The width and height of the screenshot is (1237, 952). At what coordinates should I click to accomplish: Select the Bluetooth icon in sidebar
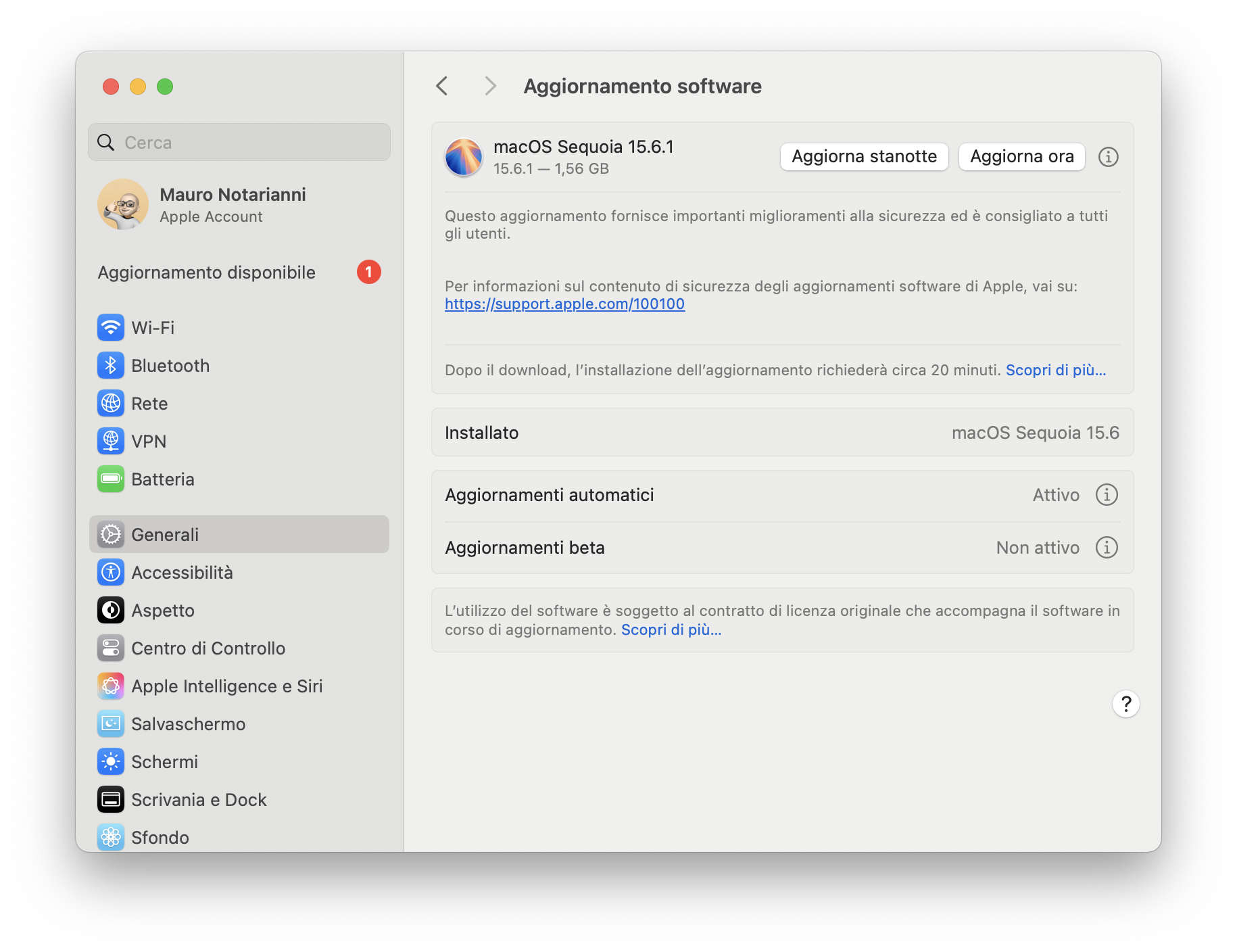pyautogui.click(x=111, y=366)
